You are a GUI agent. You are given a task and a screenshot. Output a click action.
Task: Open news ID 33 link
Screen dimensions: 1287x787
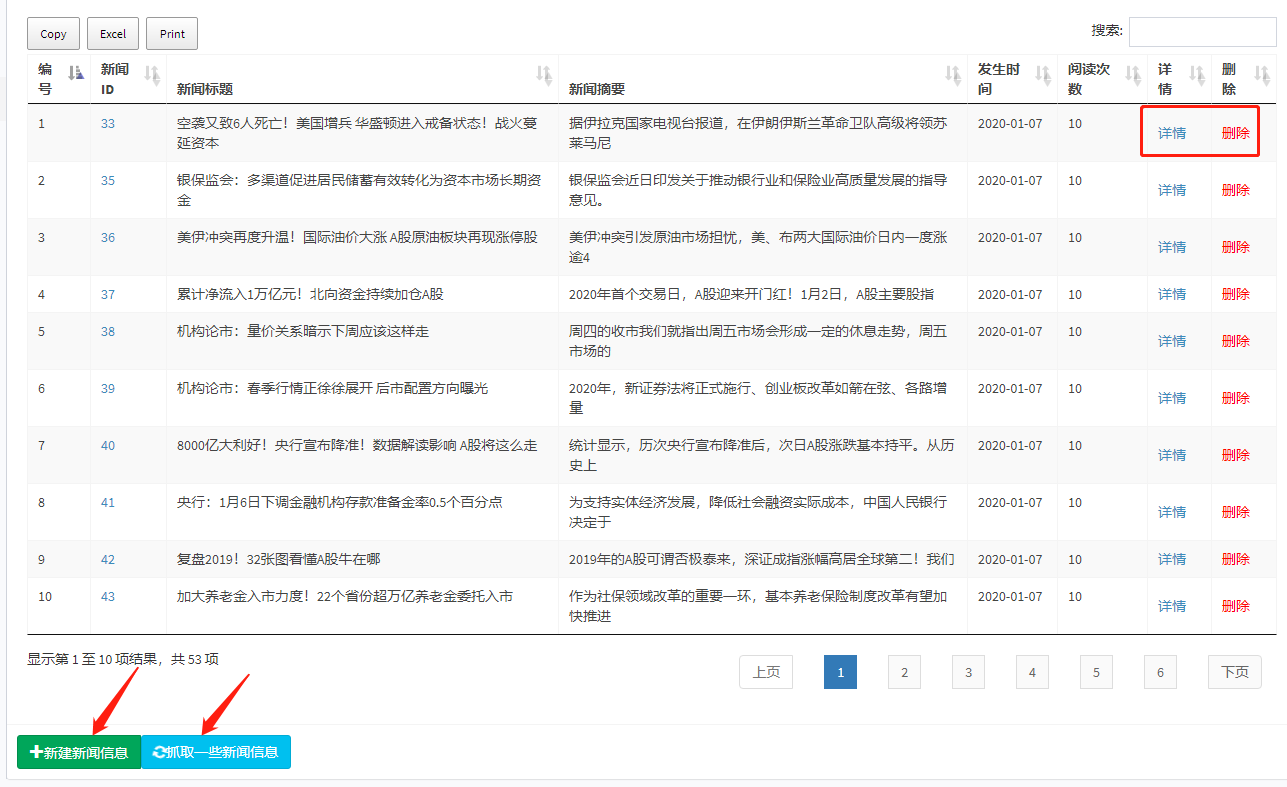[x=108, y=124]
